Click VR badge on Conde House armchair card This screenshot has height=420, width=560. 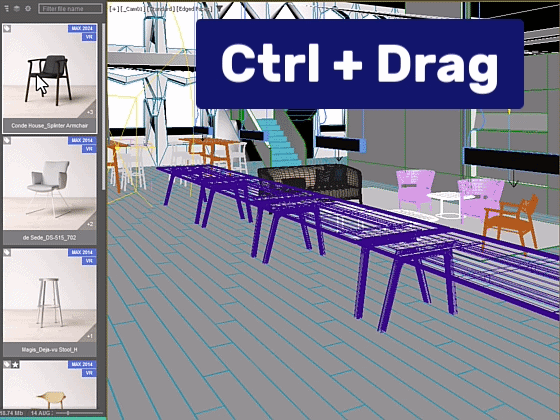click(x=89, y=37)
